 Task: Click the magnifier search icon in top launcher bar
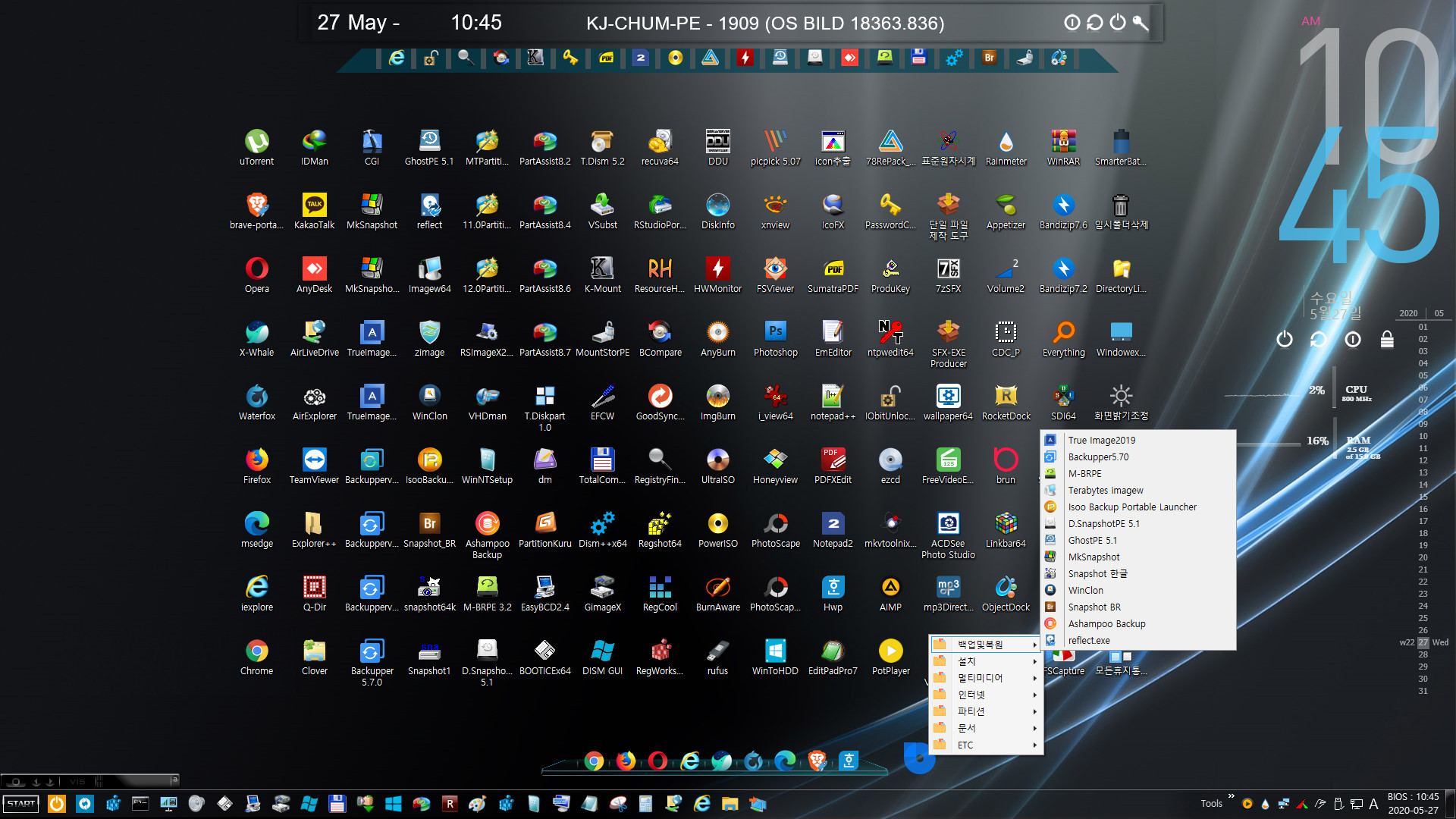pyautogui.click(x=466, y=58)
